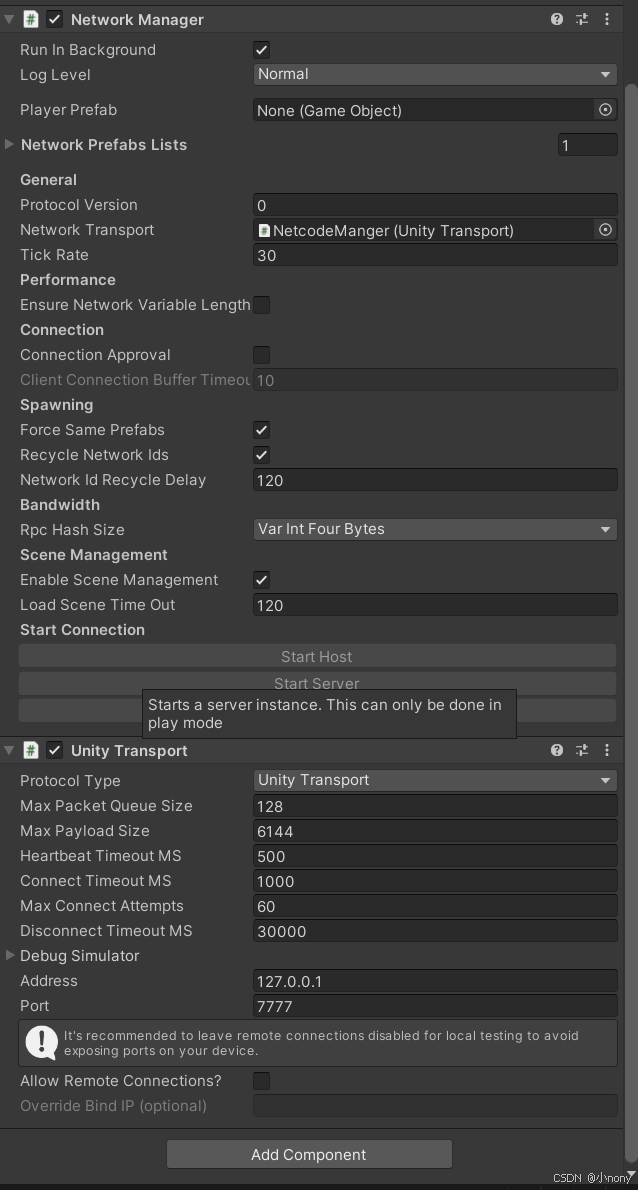Open the Rpc Hash Size dropdown
Screen dimensions: 638x1190
tap(434, 529)
